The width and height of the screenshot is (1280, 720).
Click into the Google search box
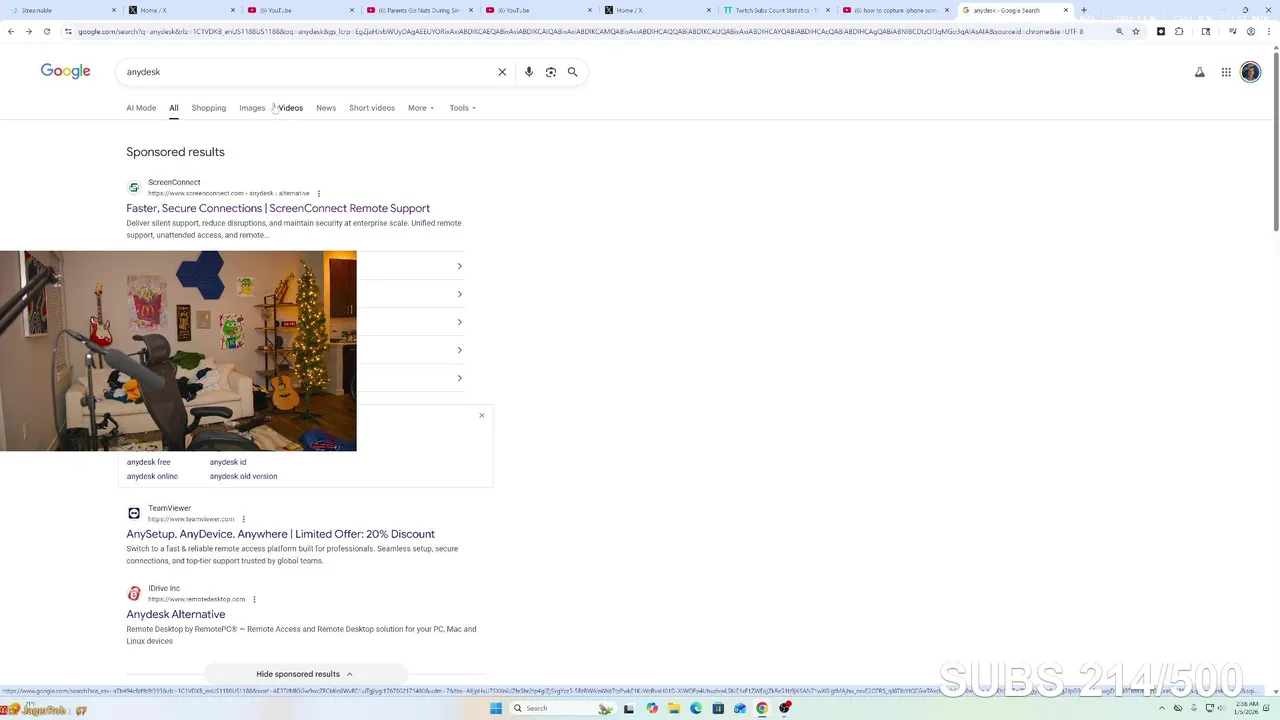310,72
